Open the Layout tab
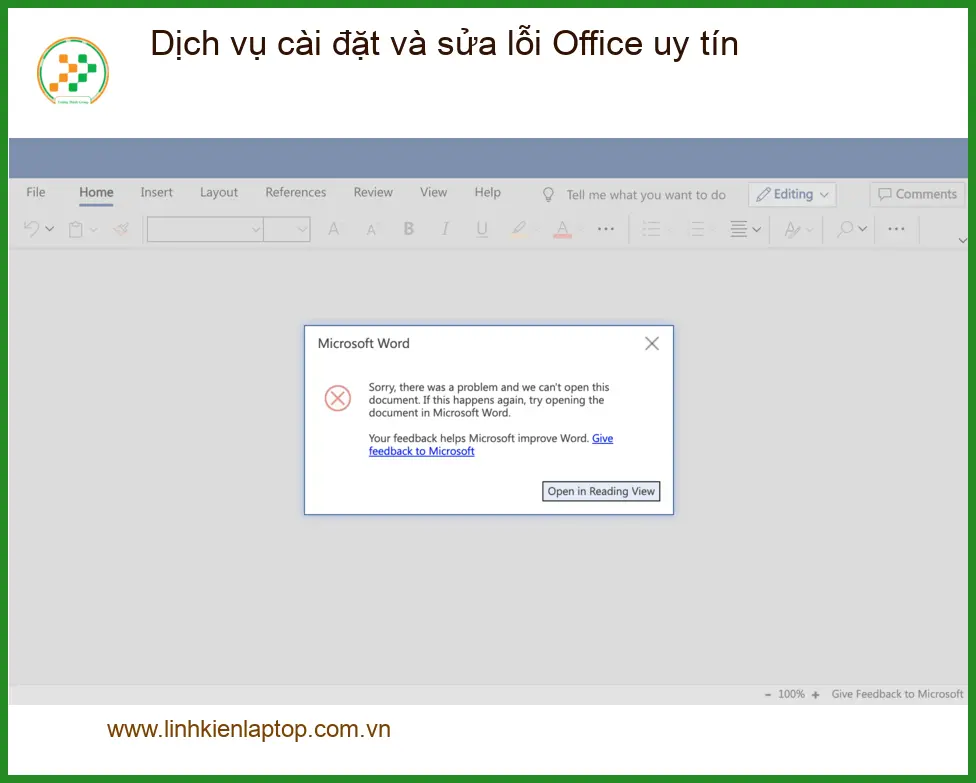The height and width of the screenshot is (783, 976). click(218, 192)
